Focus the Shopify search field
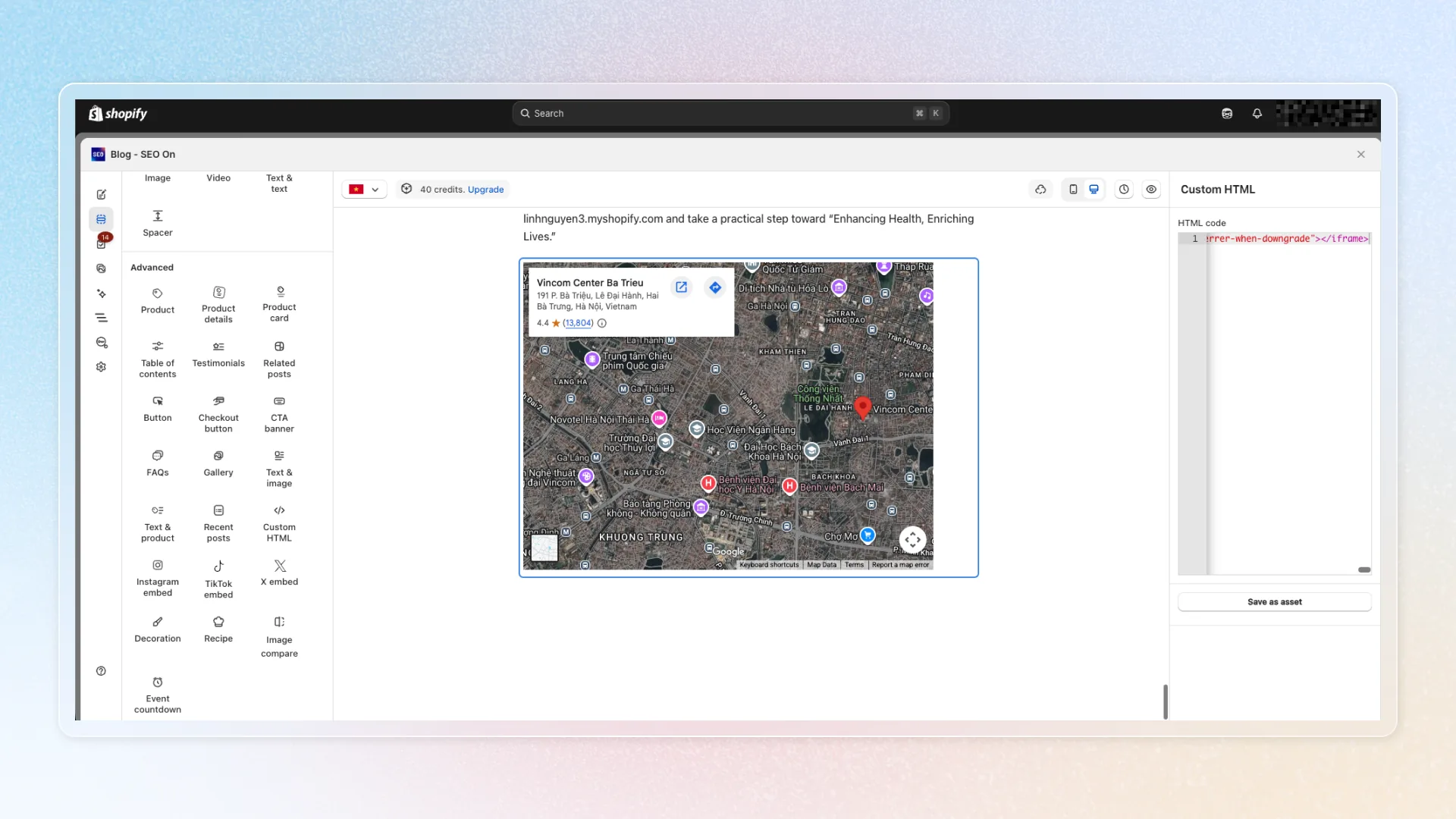The height and width of the screenshot is (819, 1456). [731, 114]
